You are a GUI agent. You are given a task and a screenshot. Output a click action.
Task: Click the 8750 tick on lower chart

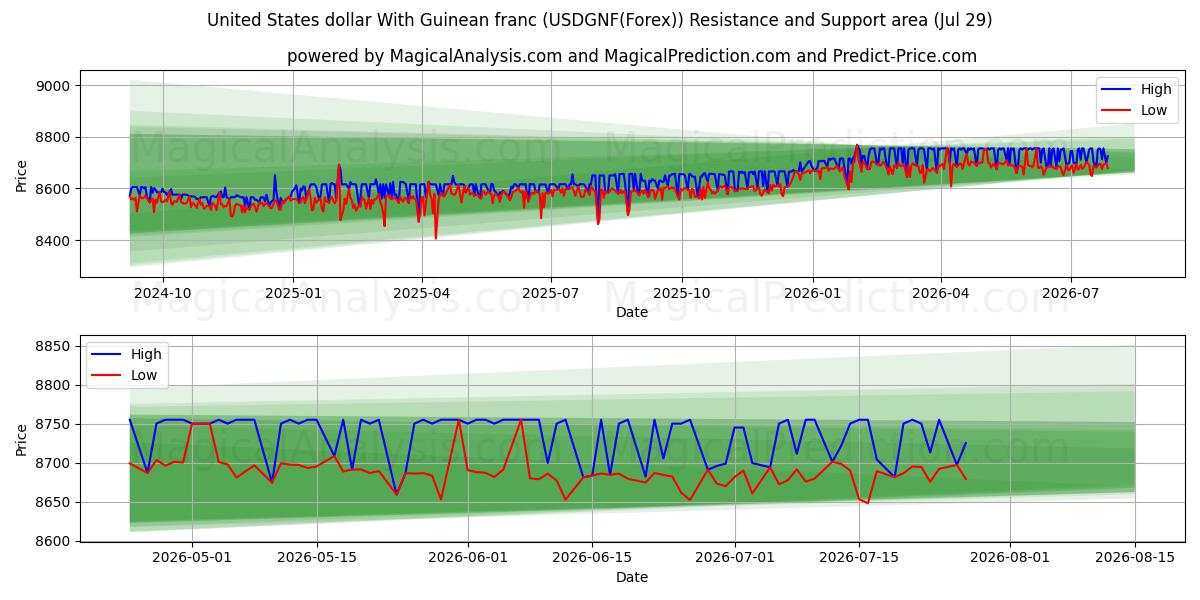tap(52, 425)
